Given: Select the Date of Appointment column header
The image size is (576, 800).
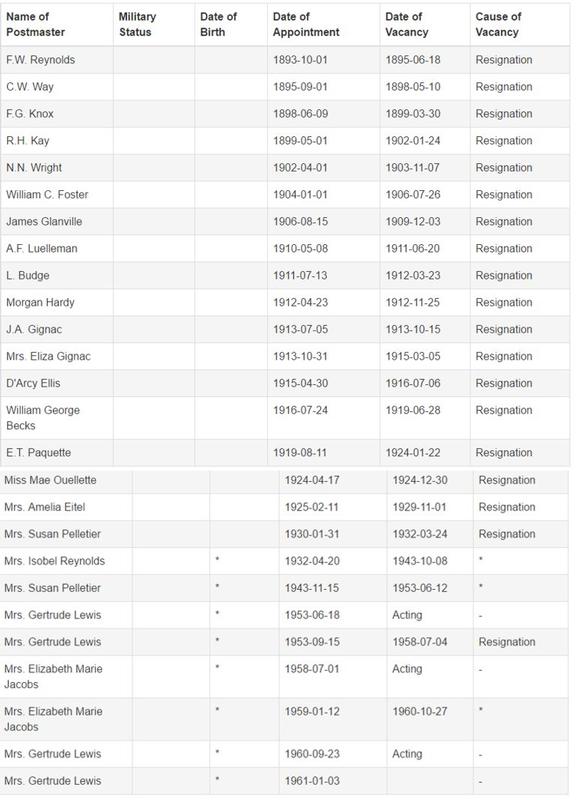Looking at the screenshot, I should point(306,24).
